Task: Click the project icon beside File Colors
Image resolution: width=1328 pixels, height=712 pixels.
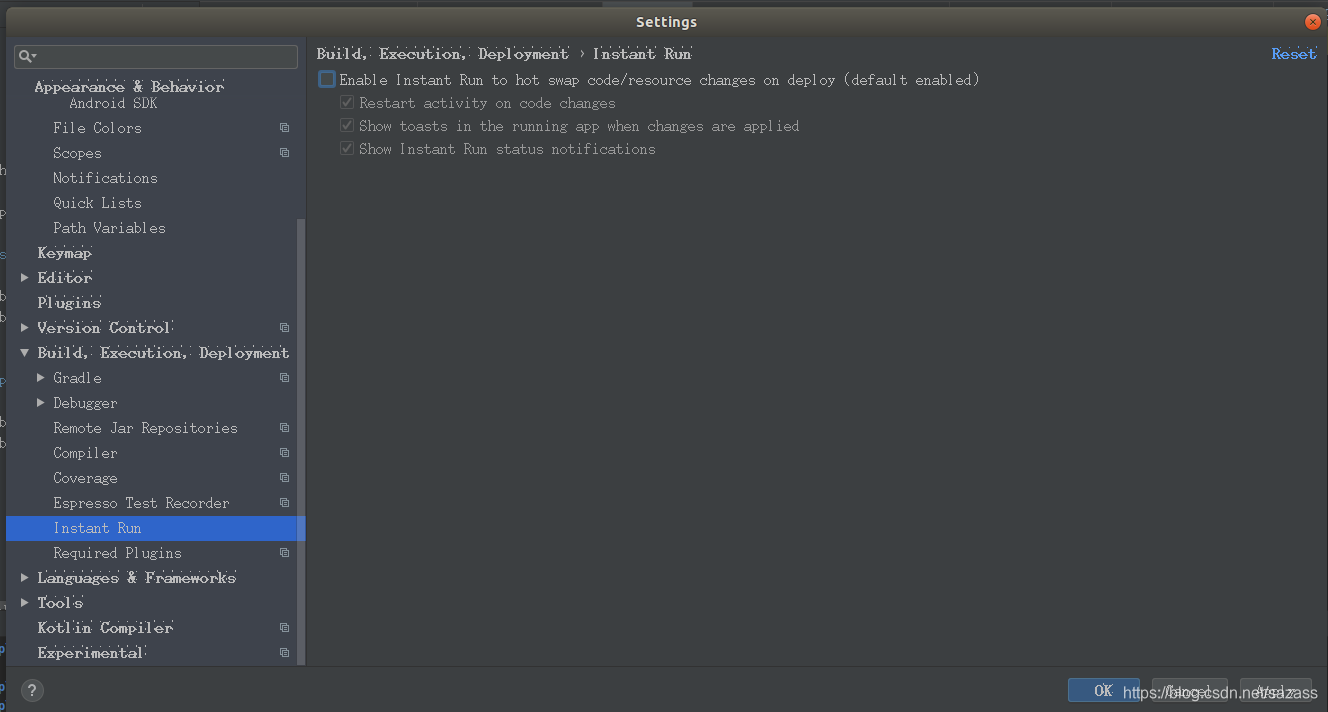Action: coord(284,127)
